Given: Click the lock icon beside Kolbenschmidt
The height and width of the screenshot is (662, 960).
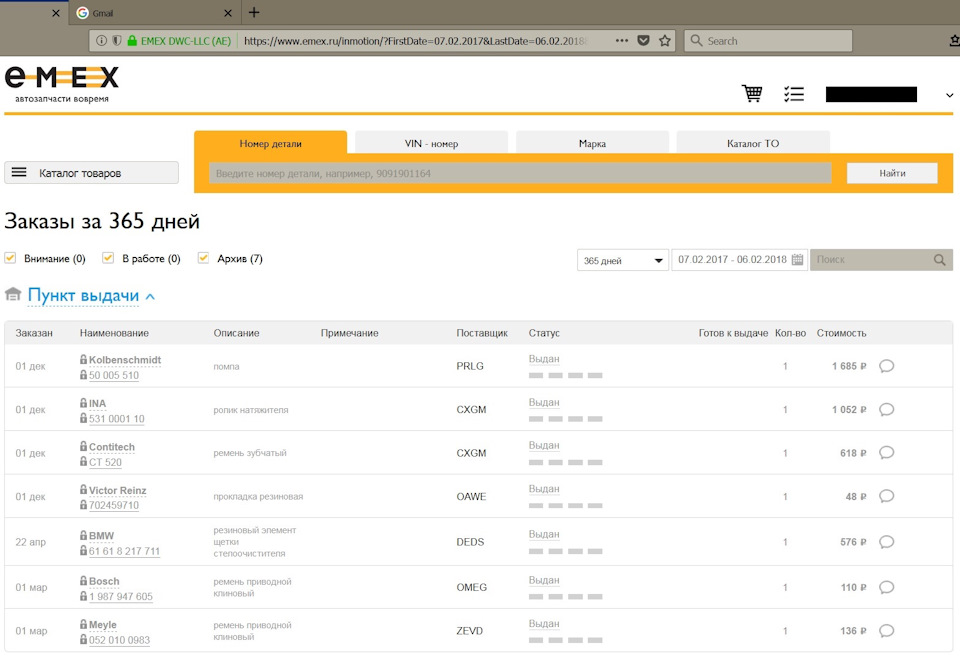Looking at the screenshot, I should 83,359.
